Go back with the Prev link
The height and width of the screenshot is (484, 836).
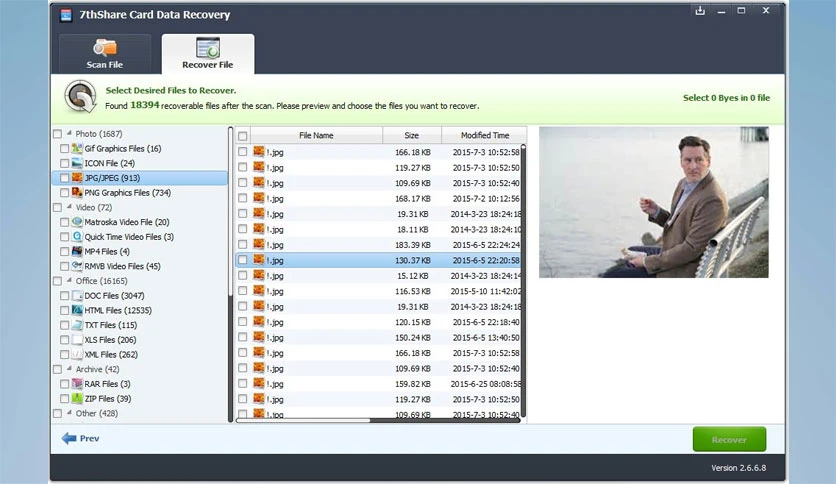click(x=81, y=438)
